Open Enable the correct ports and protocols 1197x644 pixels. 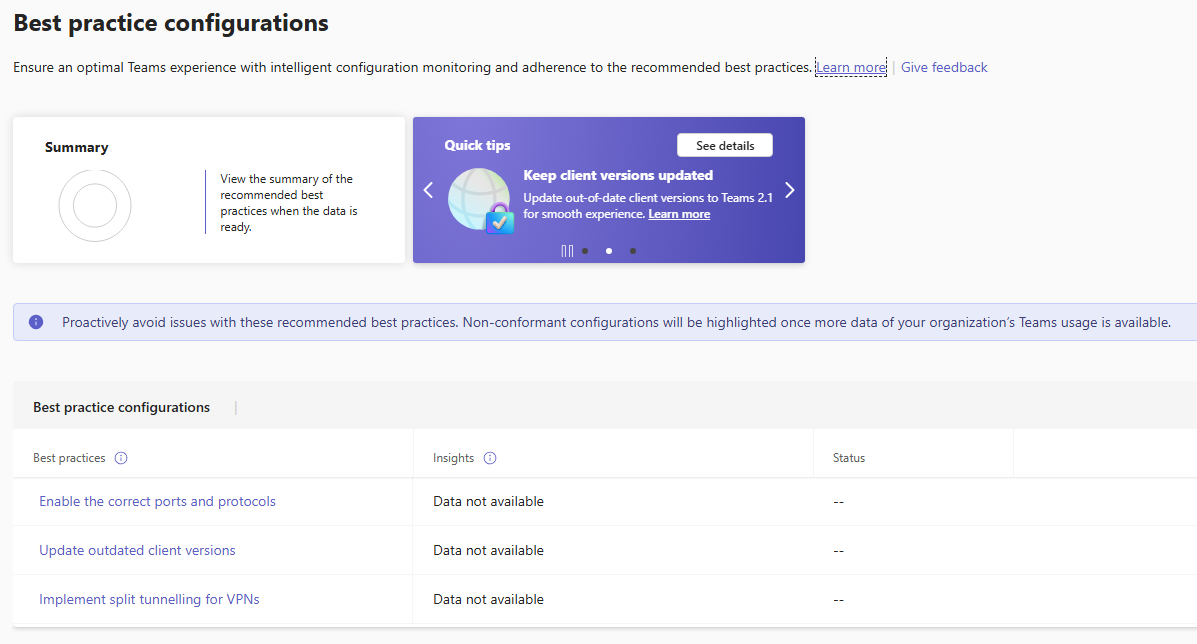[157, 501]
